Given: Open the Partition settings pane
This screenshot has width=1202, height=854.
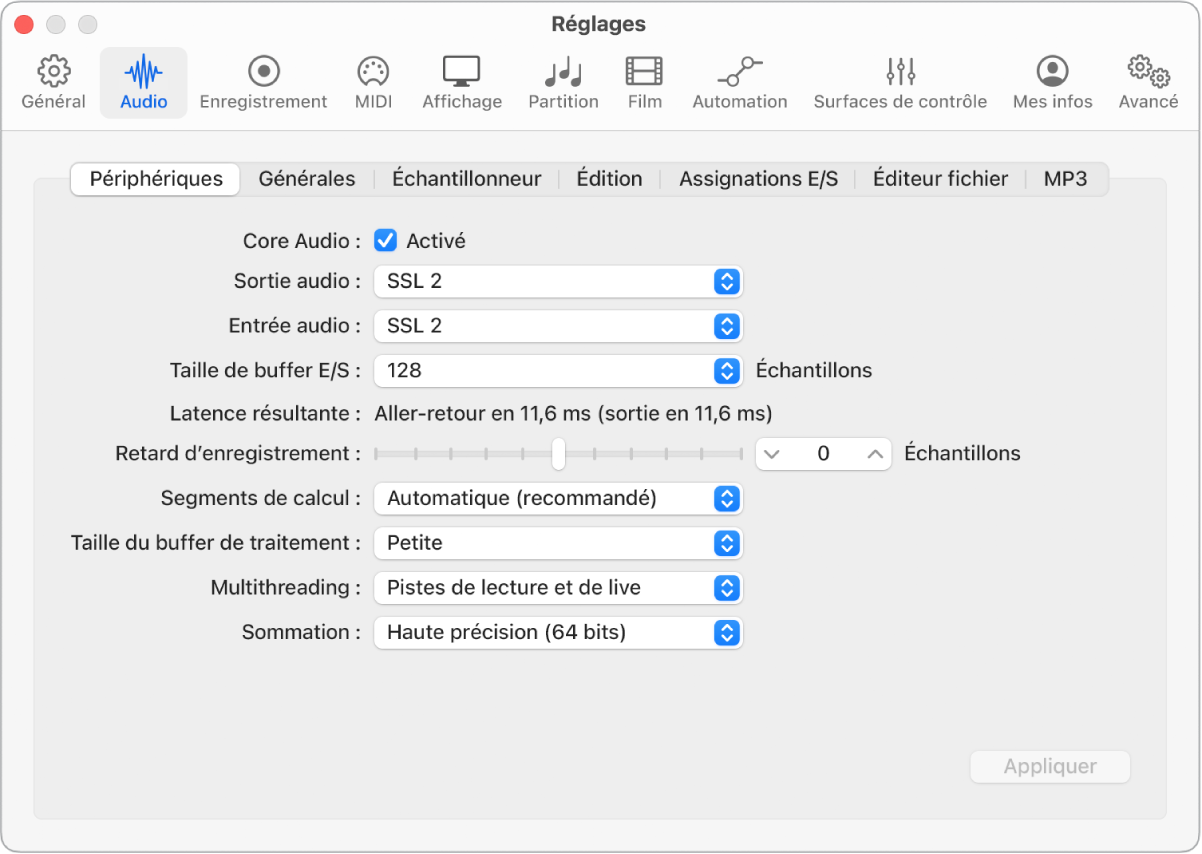Looking at the screenshot, I should tap(563, 81).
